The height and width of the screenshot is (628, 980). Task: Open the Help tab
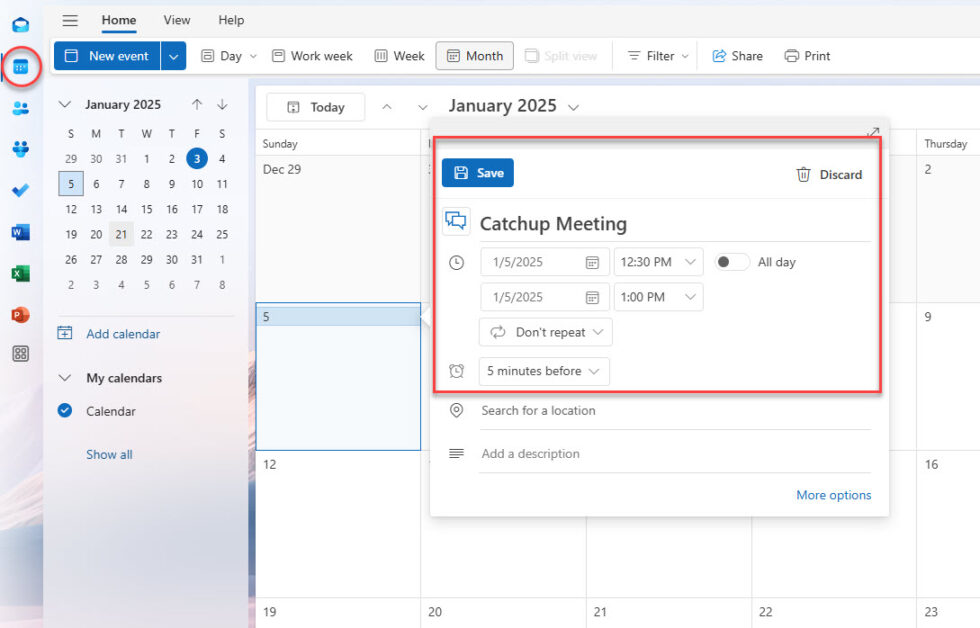231,20
